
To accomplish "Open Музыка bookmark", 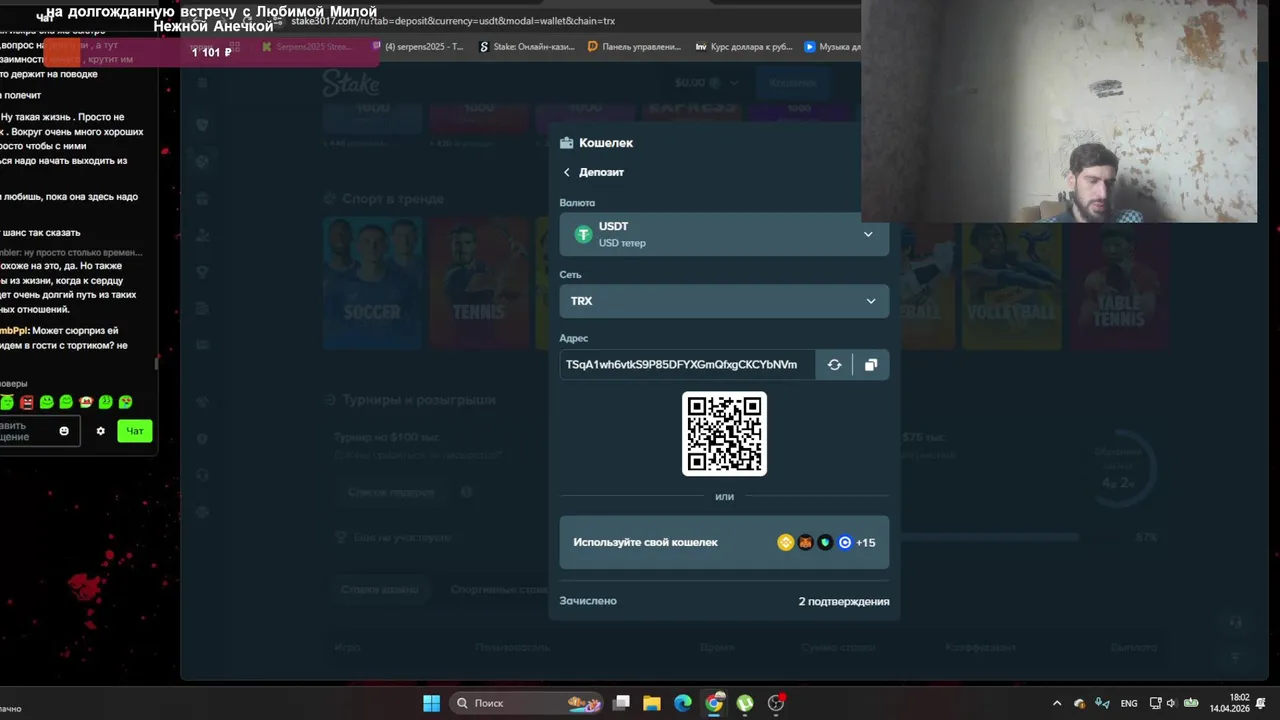I will coord(833,46).
